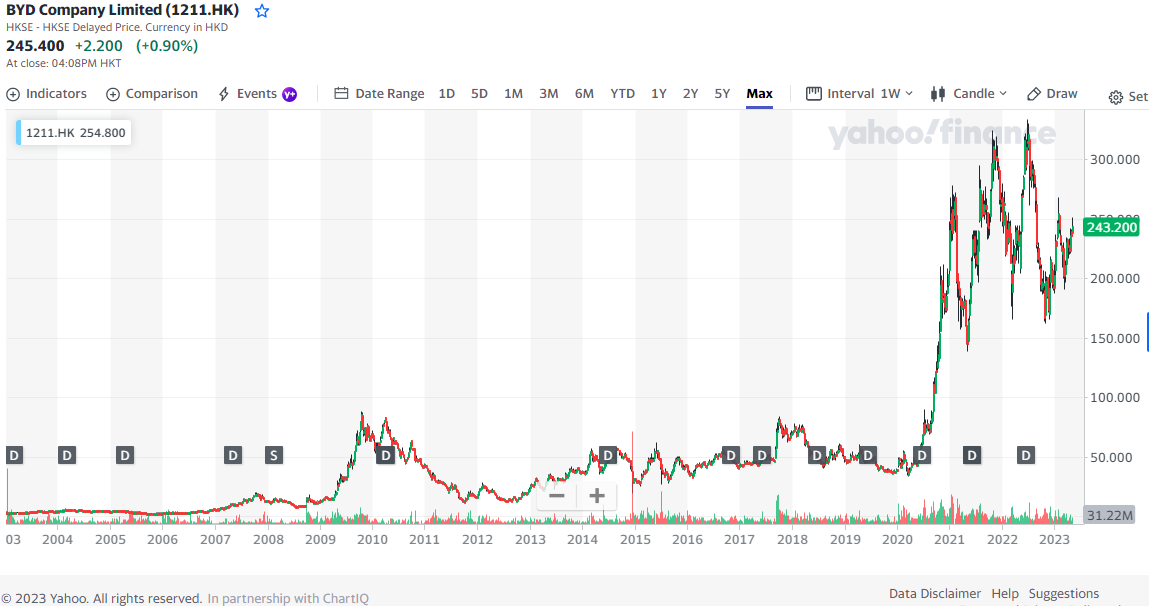
Task: Open chart Settings gear
Action: pos(1115,97)
